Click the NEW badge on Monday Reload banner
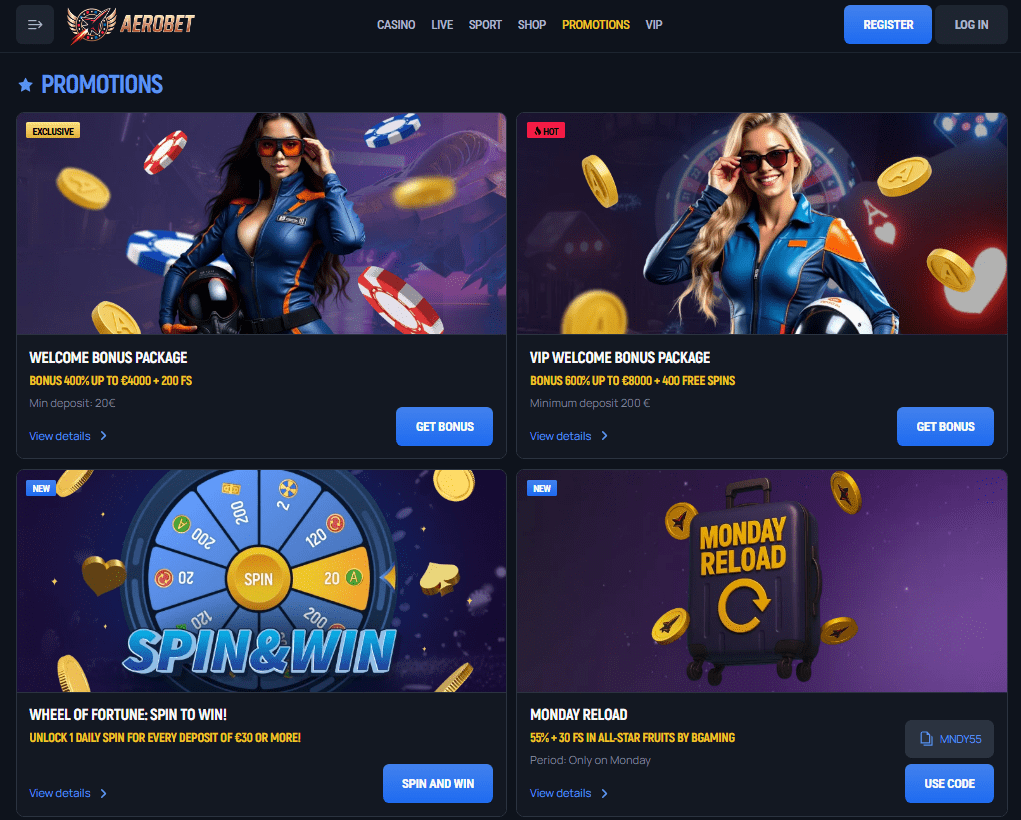This screenshot has height=820, width=1021. click(542, 488)
